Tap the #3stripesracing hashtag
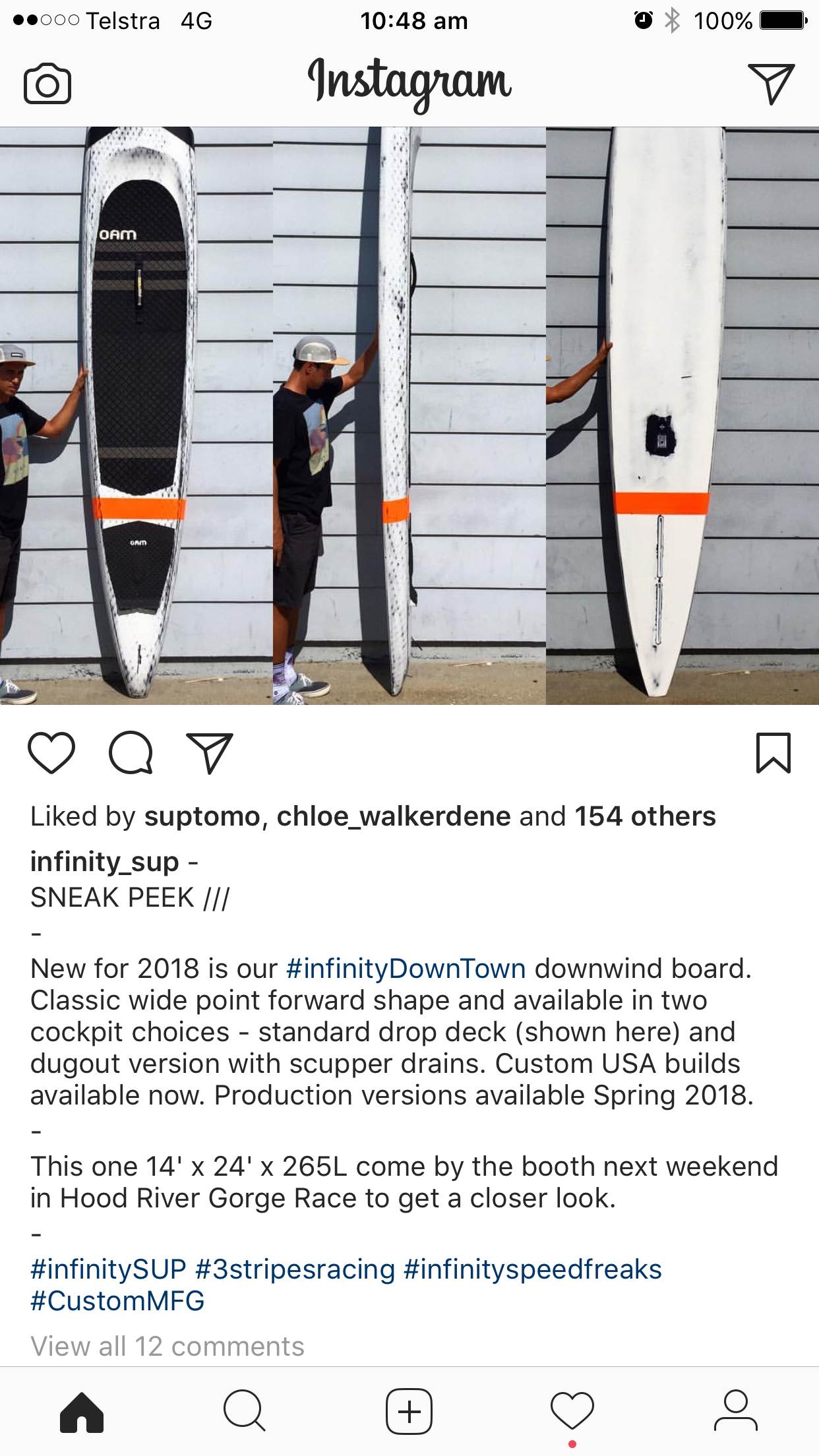The height and width of the screenshot is (1456, 819). pyautogui.click(x=295, y=1269)
